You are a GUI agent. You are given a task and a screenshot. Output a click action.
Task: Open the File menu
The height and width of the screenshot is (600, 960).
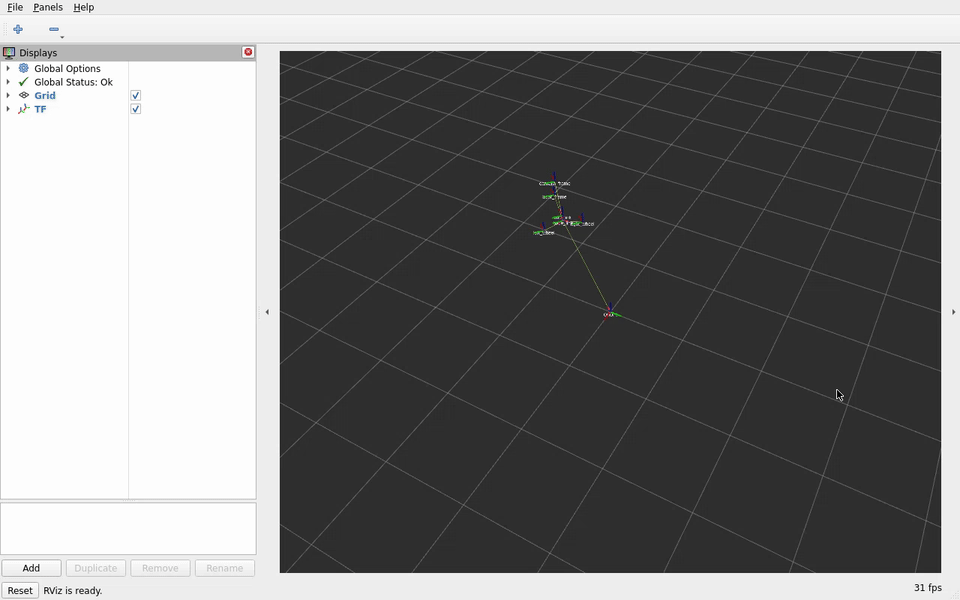coord(15,7)
